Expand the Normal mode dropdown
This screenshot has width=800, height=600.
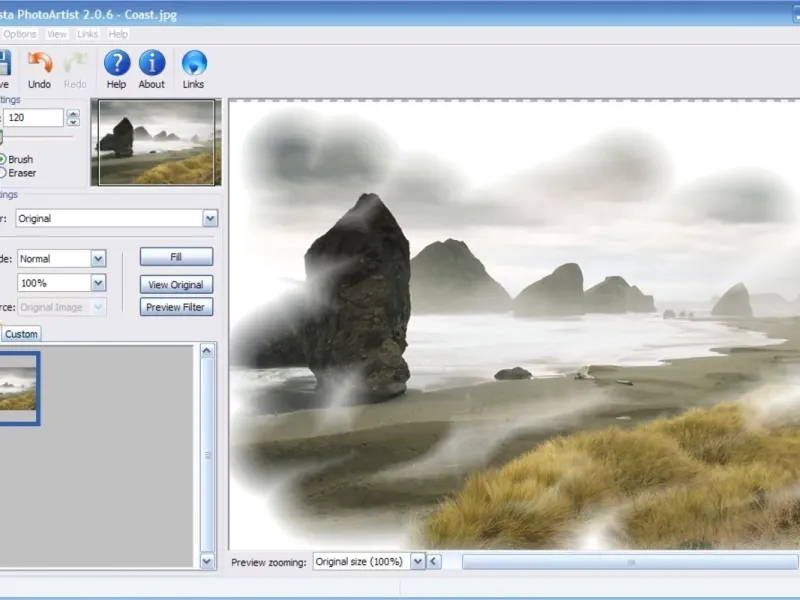tap(98, 258)
